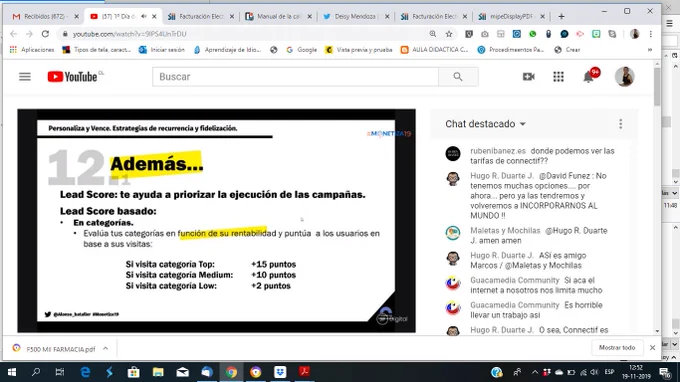The height and width of the screenshot is (382, 680).
Task: Click Maletas y Mochilas chat username
Action: pos(505,231)
